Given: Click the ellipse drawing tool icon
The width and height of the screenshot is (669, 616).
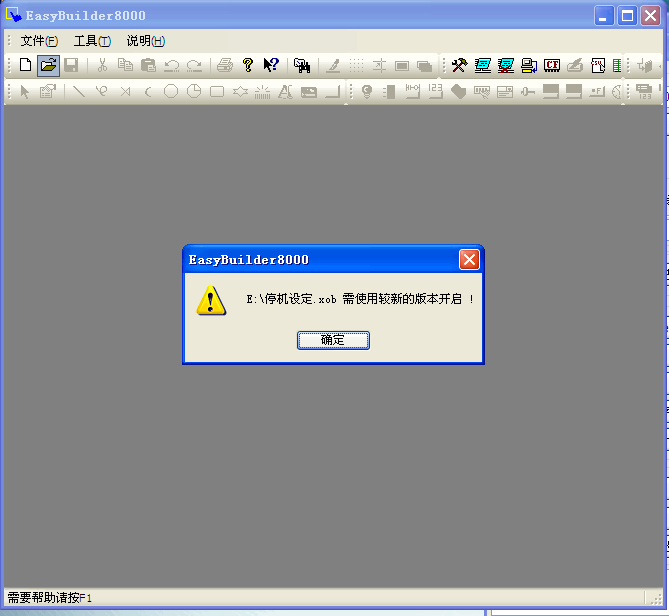Looking at the screenshot, I should click(x=171, y=92).
